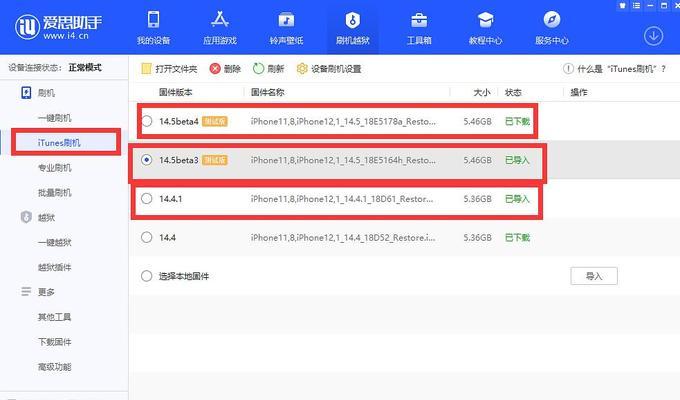Viewport: 680px width, 400px height.
Task: Select the 14.5beta4 firmware radio button
Action: (x=147, y=121)
